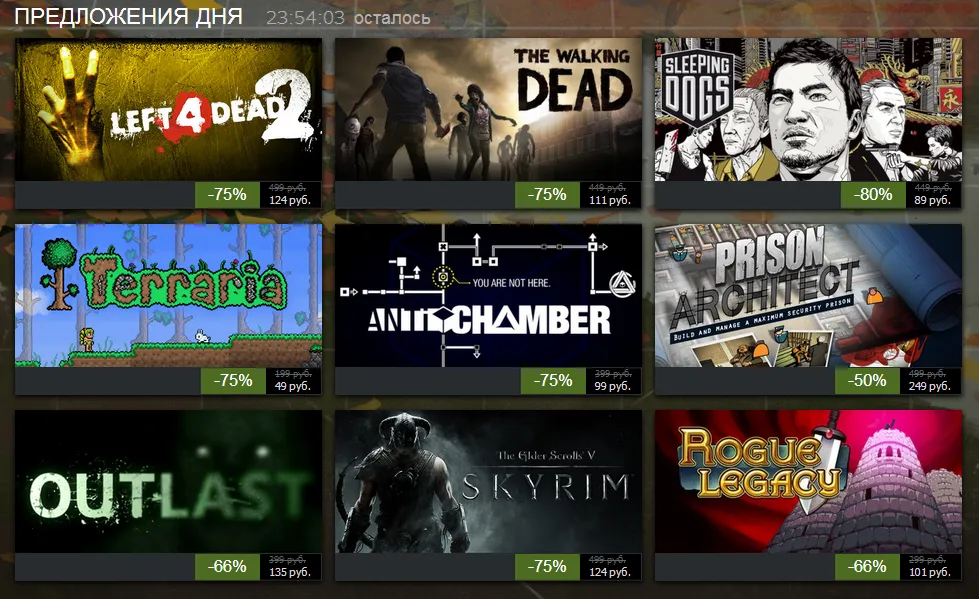Viewport: 979px width, 599px height.
Task: Select the Outlast game banner
Action: coord(169,482)
